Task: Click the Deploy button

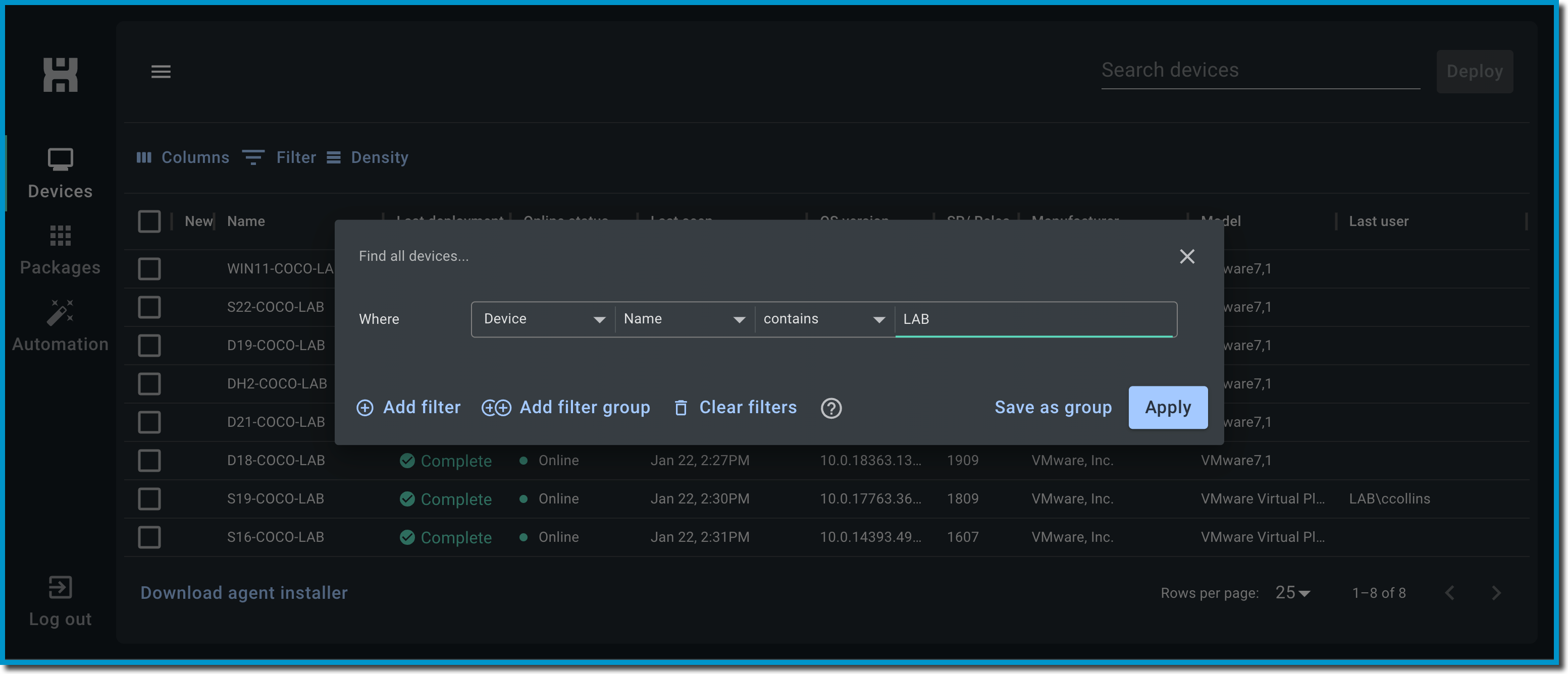Action: pyautogui.click(x=1474, y=71)
